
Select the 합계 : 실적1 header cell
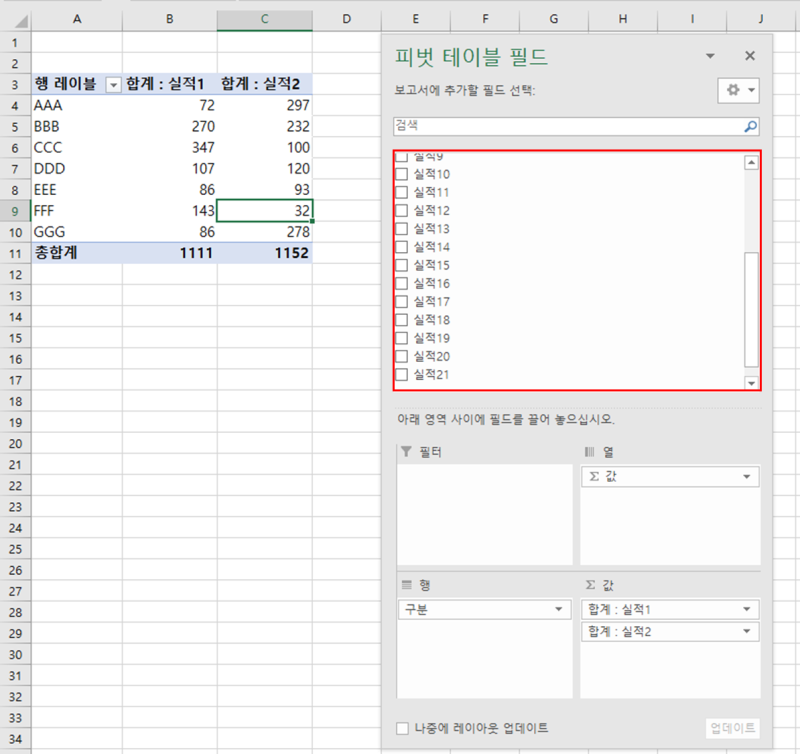point(170,84)
